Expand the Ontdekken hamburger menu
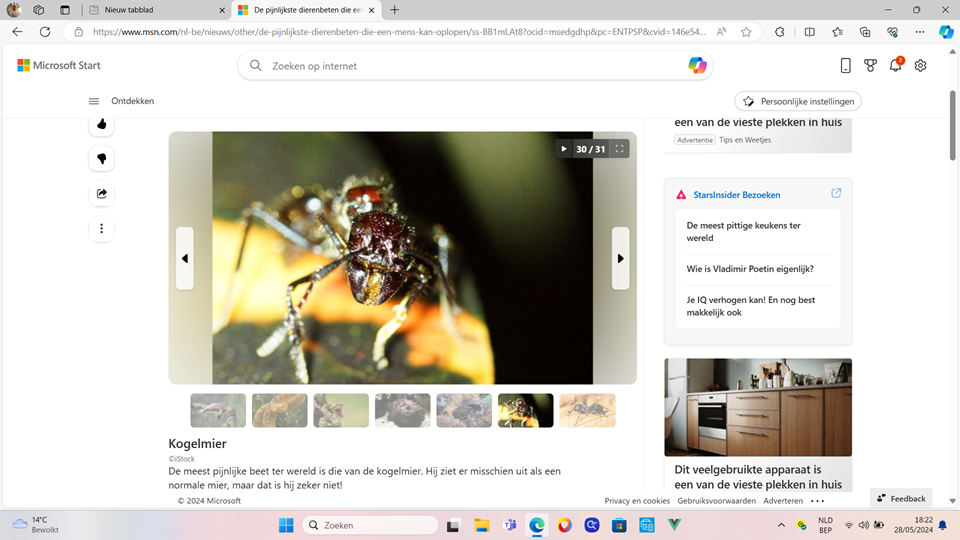This screenshot has width=960, height=540. tap(94, 101)
